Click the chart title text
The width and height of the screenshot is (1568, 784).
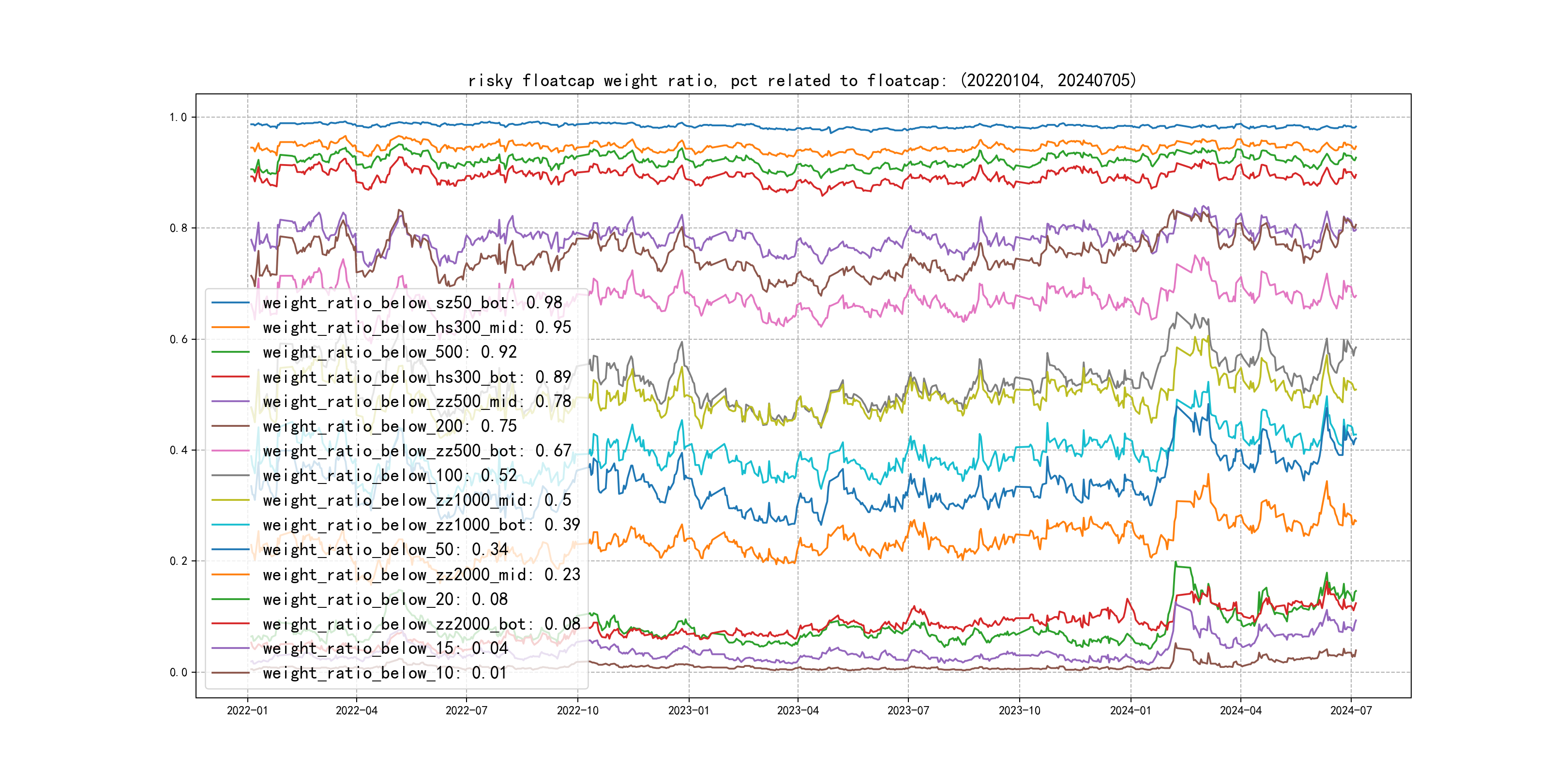(x=801, y=81)
